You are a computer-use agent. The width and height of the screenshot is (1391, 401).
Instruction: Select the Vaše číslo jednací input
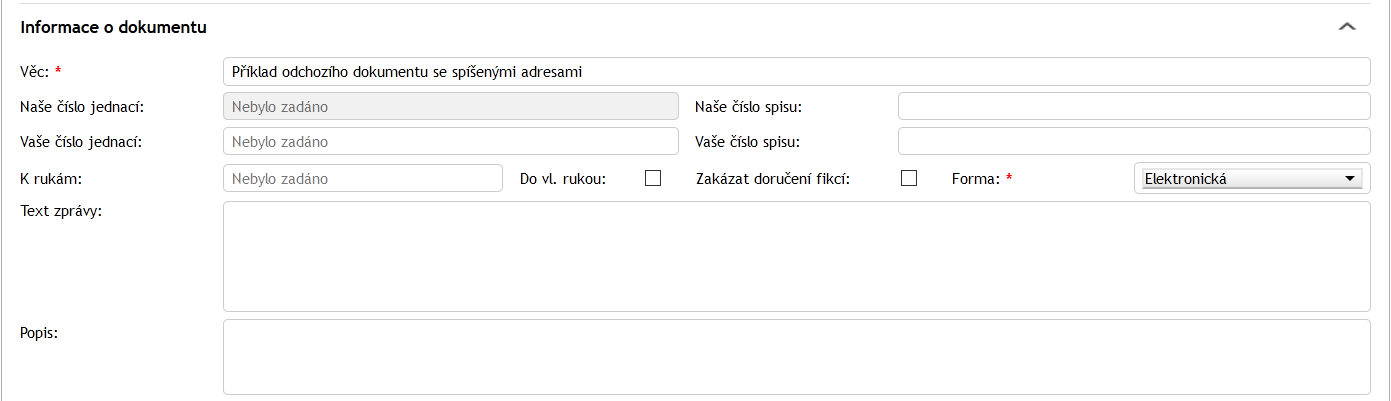click(450, 142)
